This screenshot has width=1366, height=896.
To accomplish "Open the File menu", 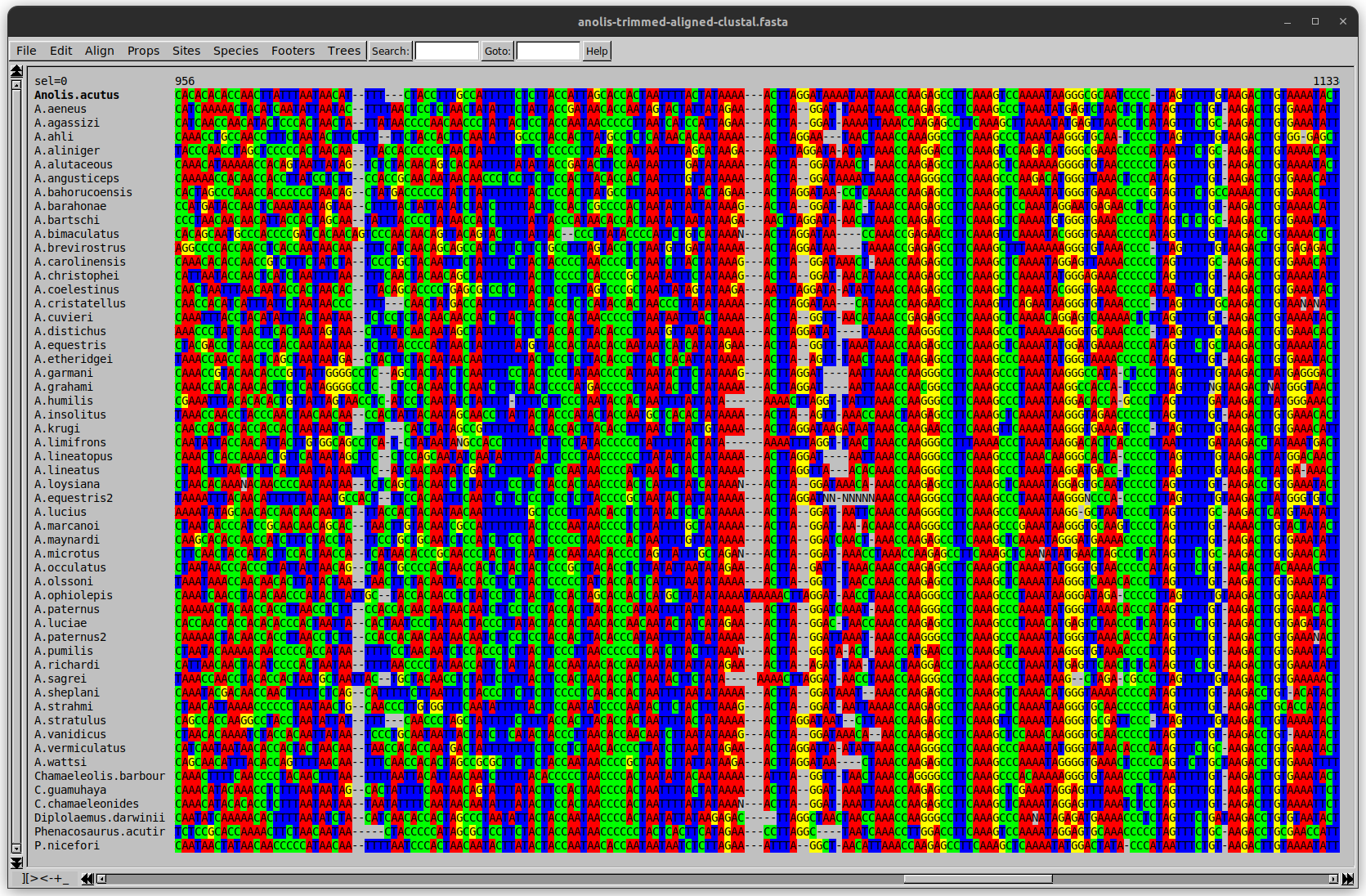I will coord(26,51).
